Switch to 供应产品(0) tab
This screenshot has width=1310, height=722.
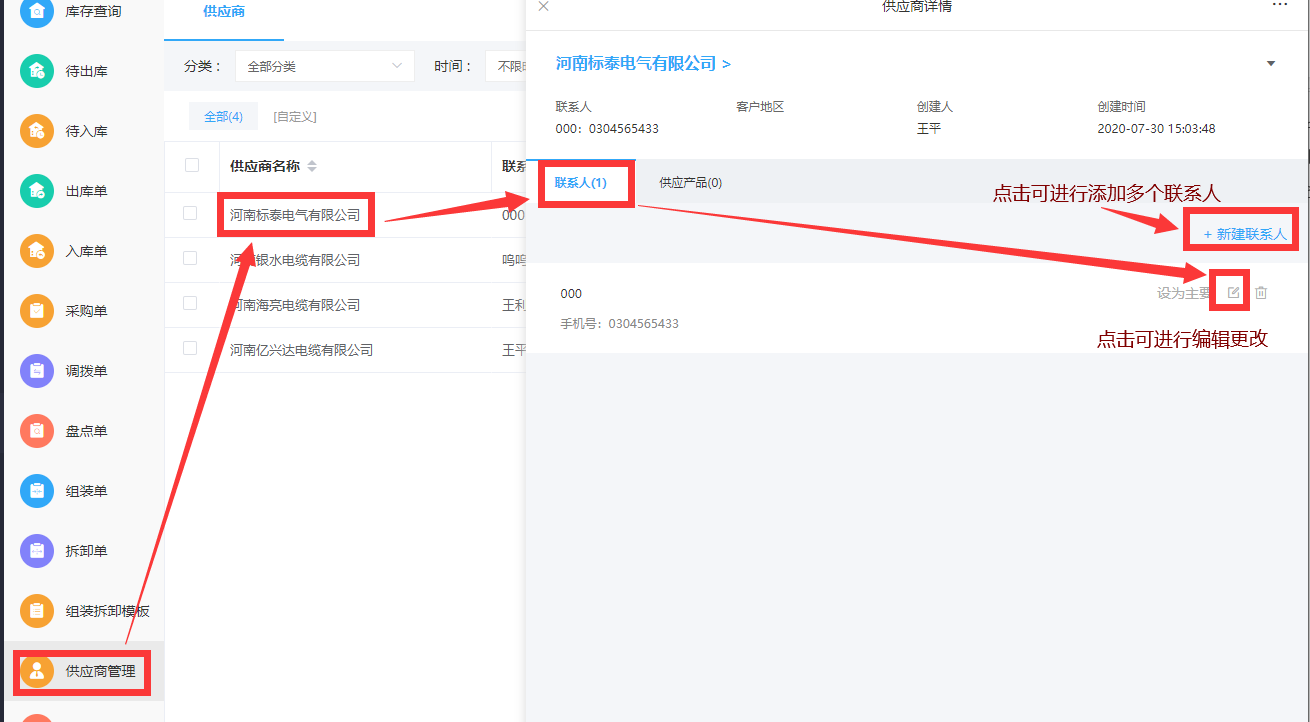point(691,183)
